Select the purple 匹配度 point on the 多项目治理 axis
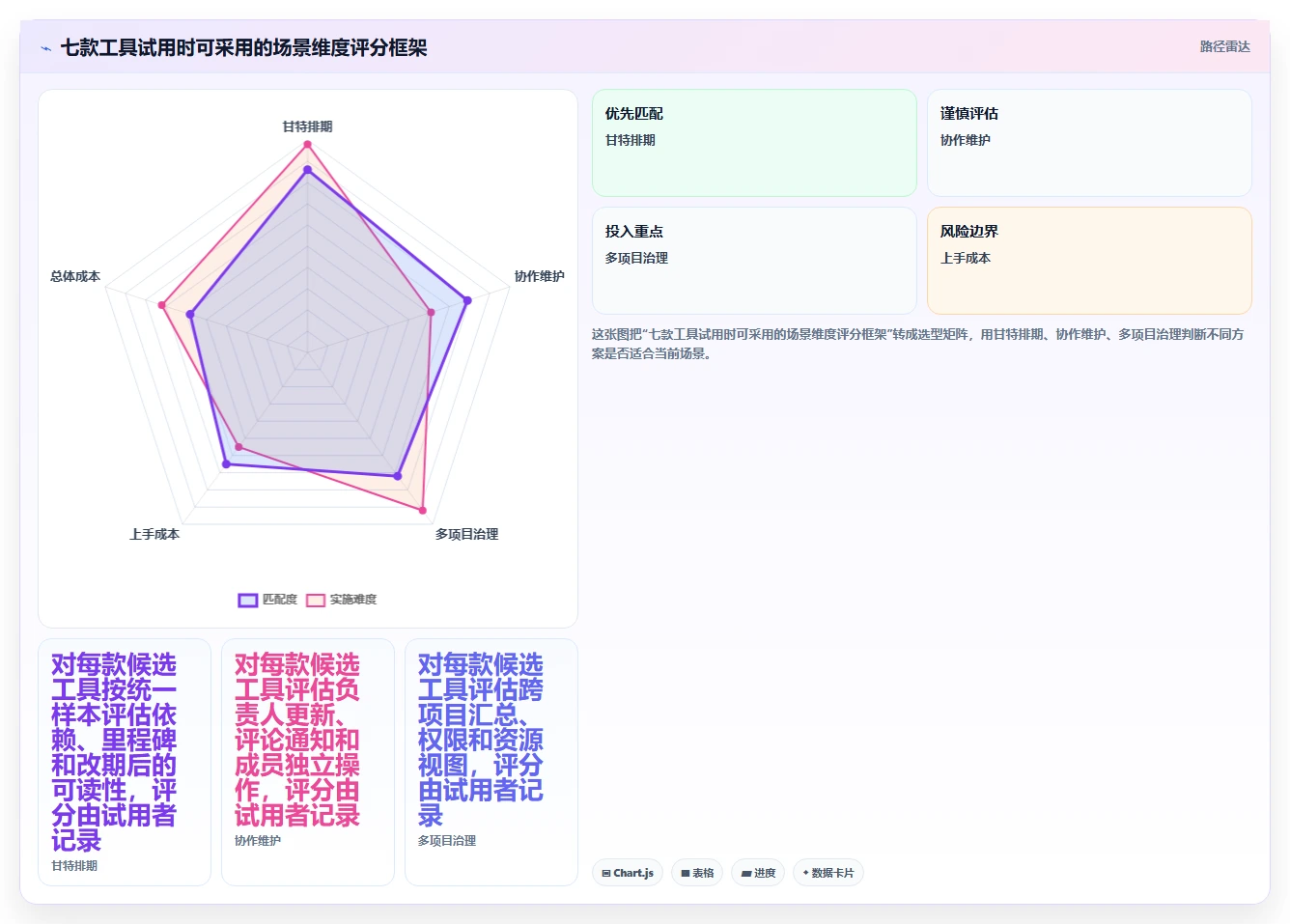 pos(397,476)
